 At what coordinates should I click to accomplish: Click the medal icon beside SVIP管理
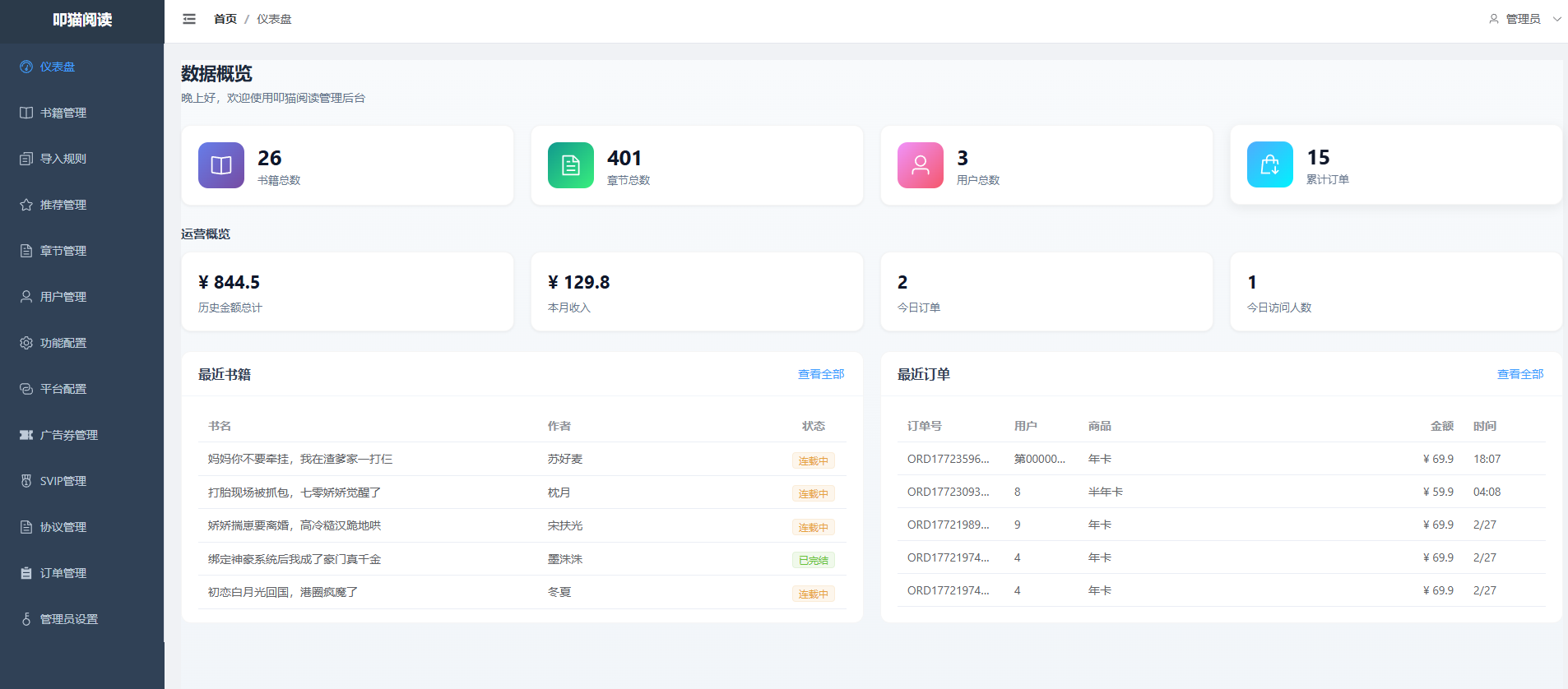click(x=26, y=481)
